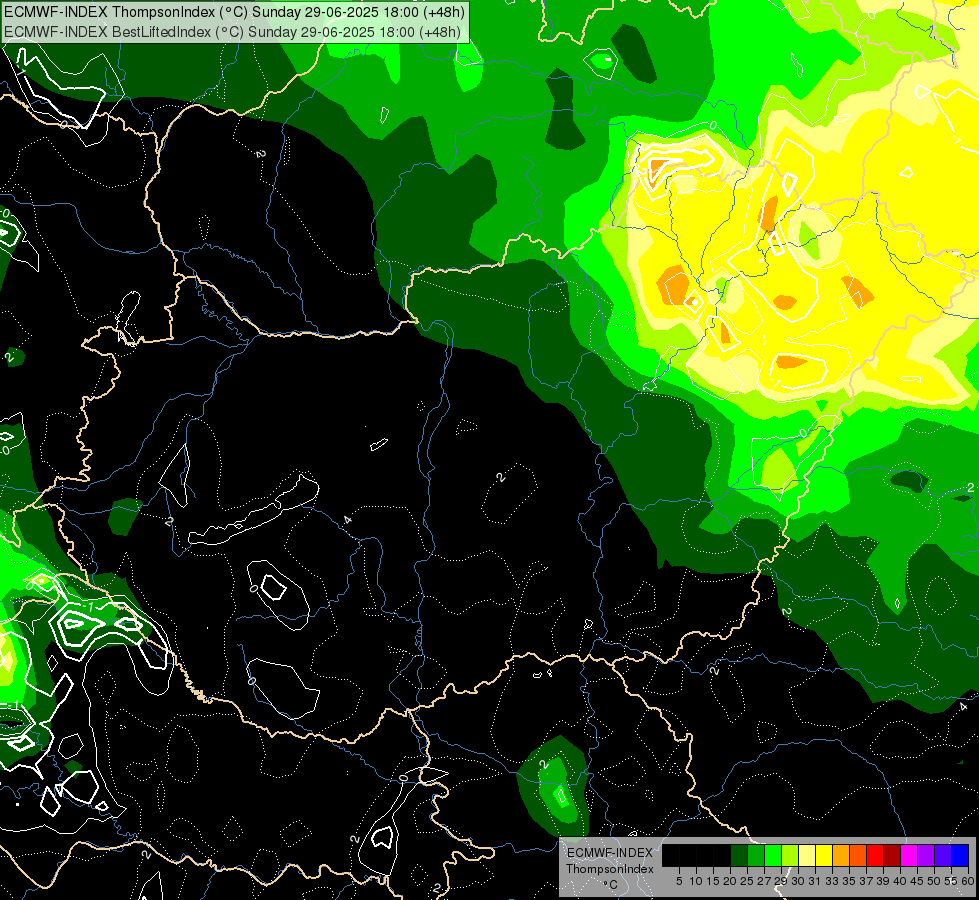Pick the red-orange 35–37 legend swatch
Viewport: 979px width, 900px height.
(x=858, y=855)
